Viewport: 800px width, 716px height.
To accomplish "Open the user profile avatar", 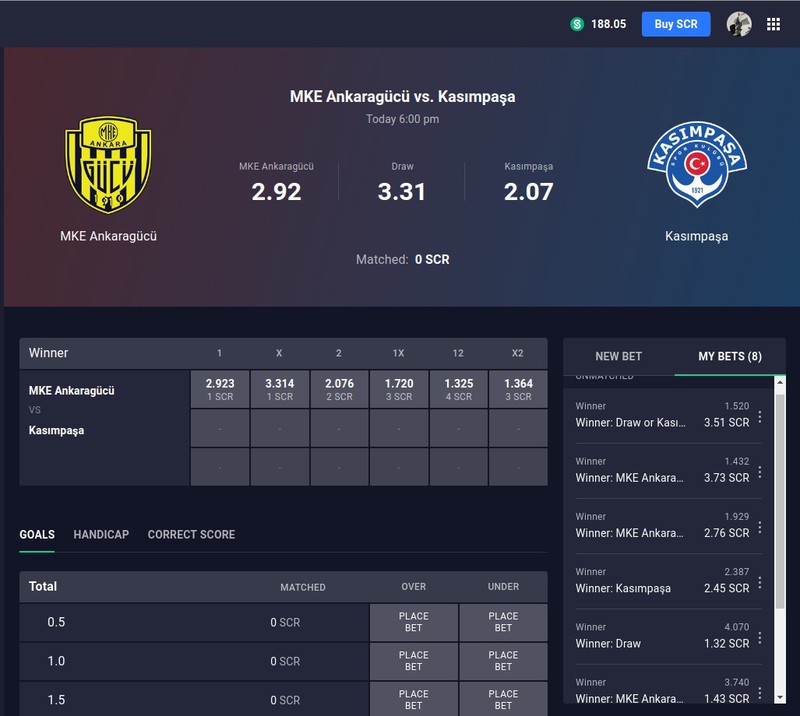I will 739,24.
